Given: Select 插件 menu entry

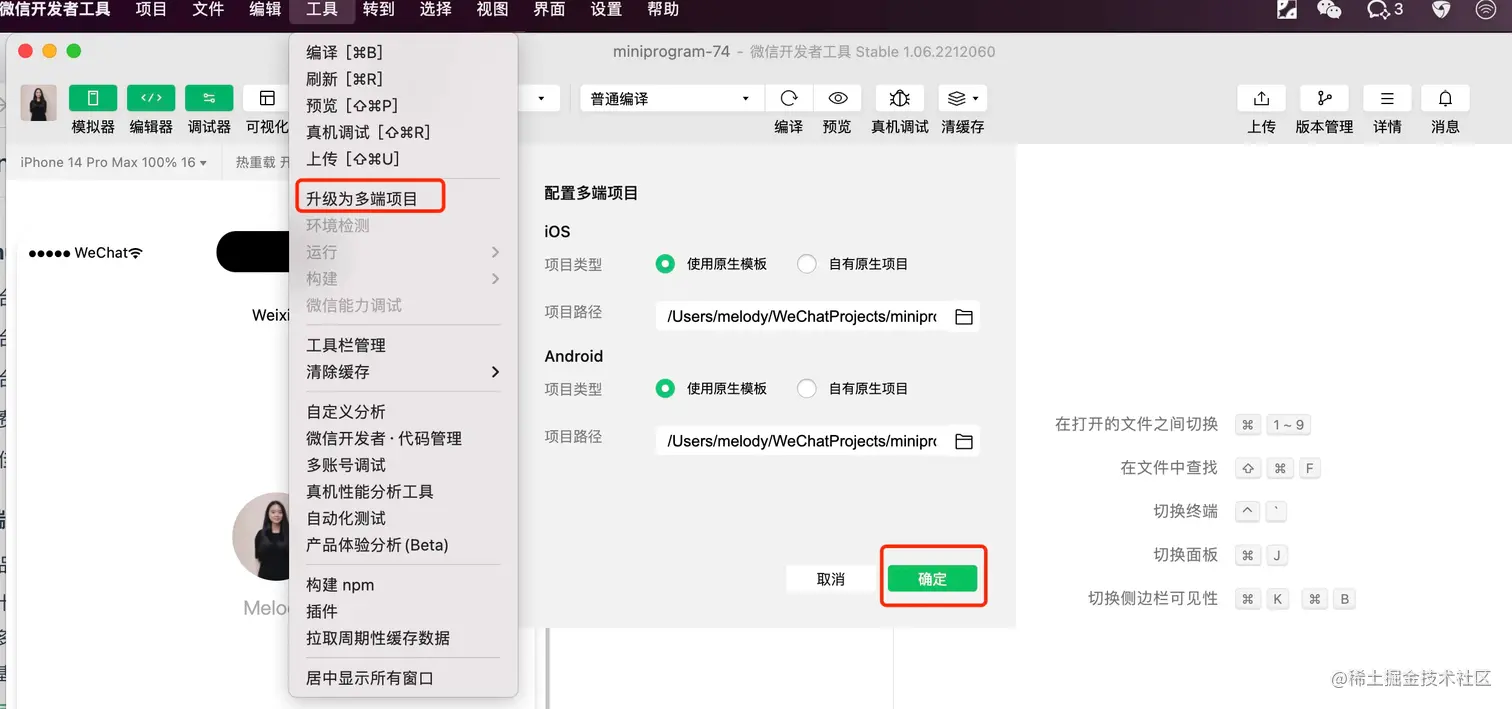Looking at the screenshot, I should (403, 611).
